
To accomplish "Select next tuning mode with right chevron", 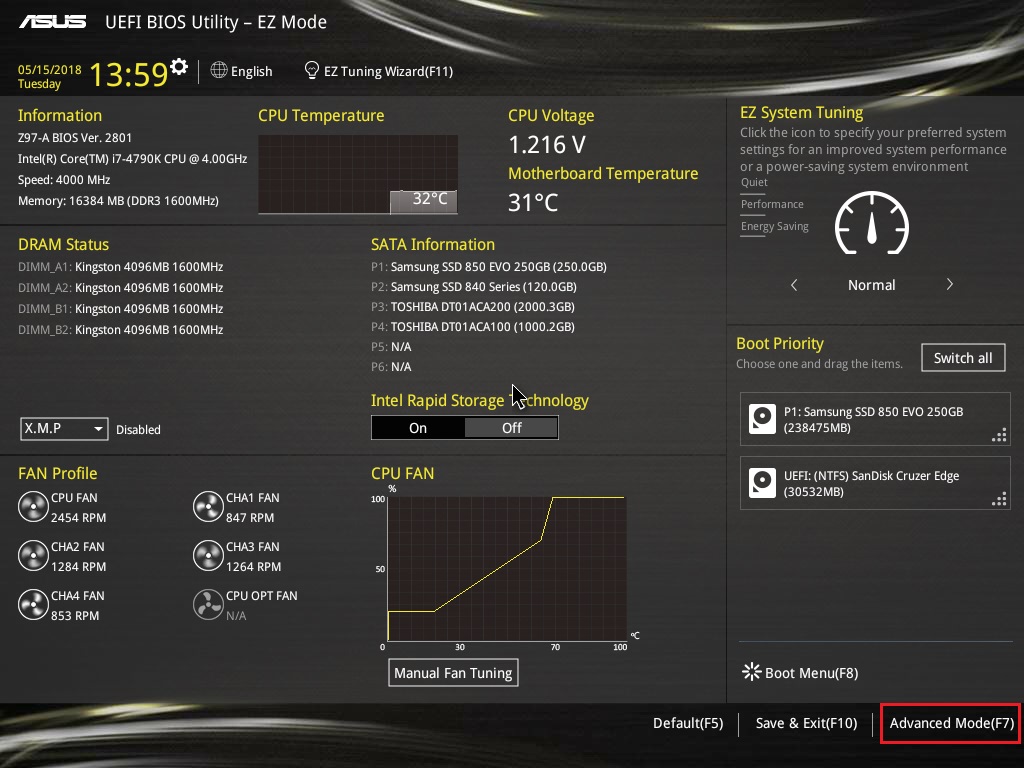I will [950, 284].
